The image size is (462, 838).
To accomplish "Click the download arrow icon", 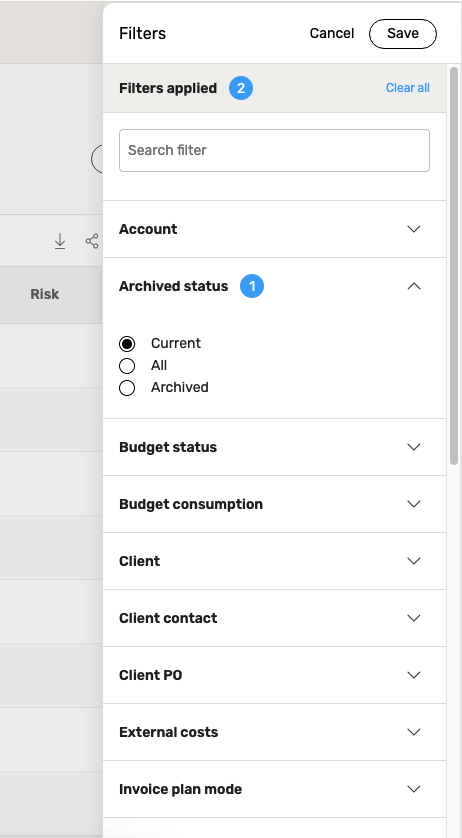I will click(x=60, y=241).
